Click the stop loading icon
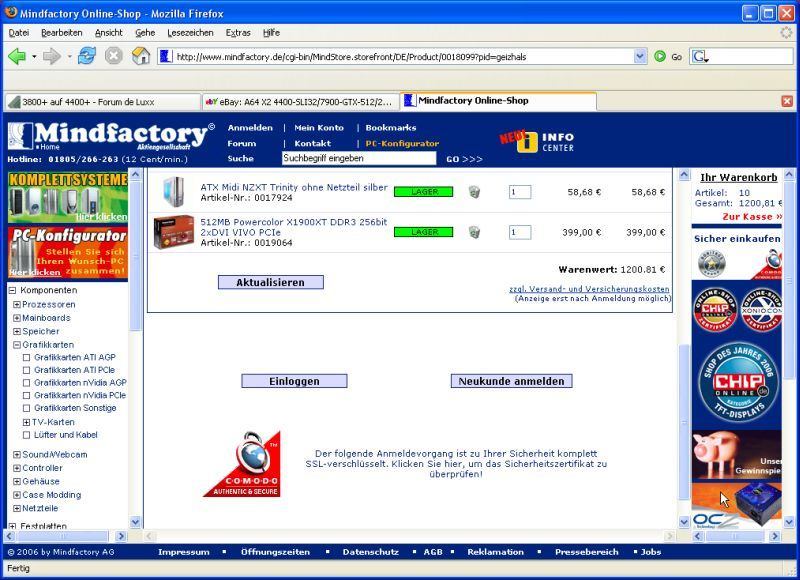The width and height of the screenshot is (800, 580). click(x=114, y=56)
